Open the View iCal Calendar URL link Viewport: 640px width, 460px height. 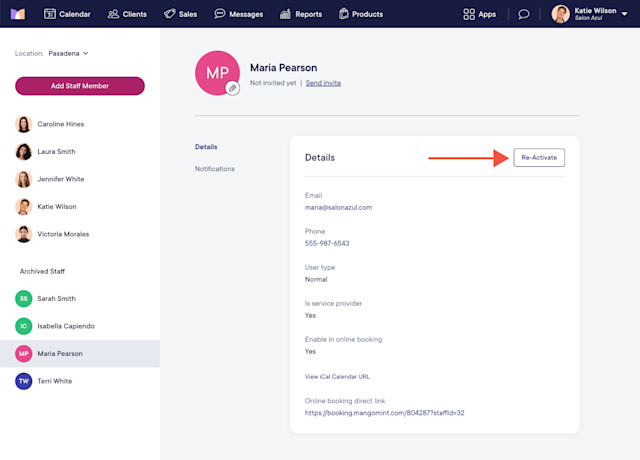coord(337,376)
